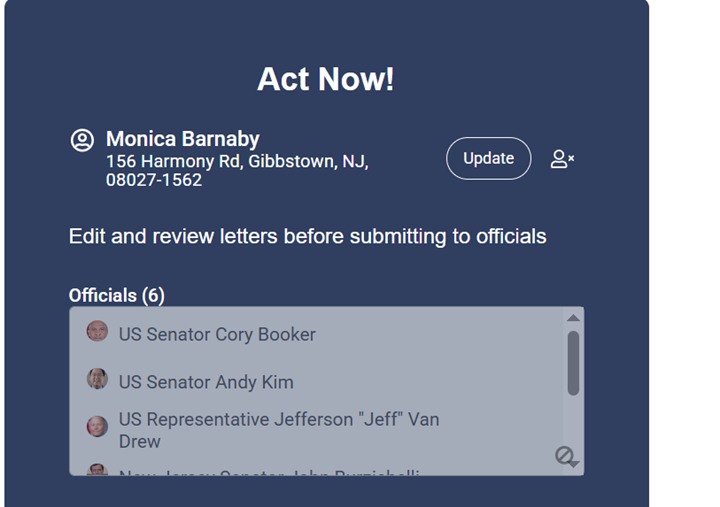Screen dimensions: 720x507
Task: Click Cory Booker's avatar photo
Action: pyautogui.click(x=97, y=331)
